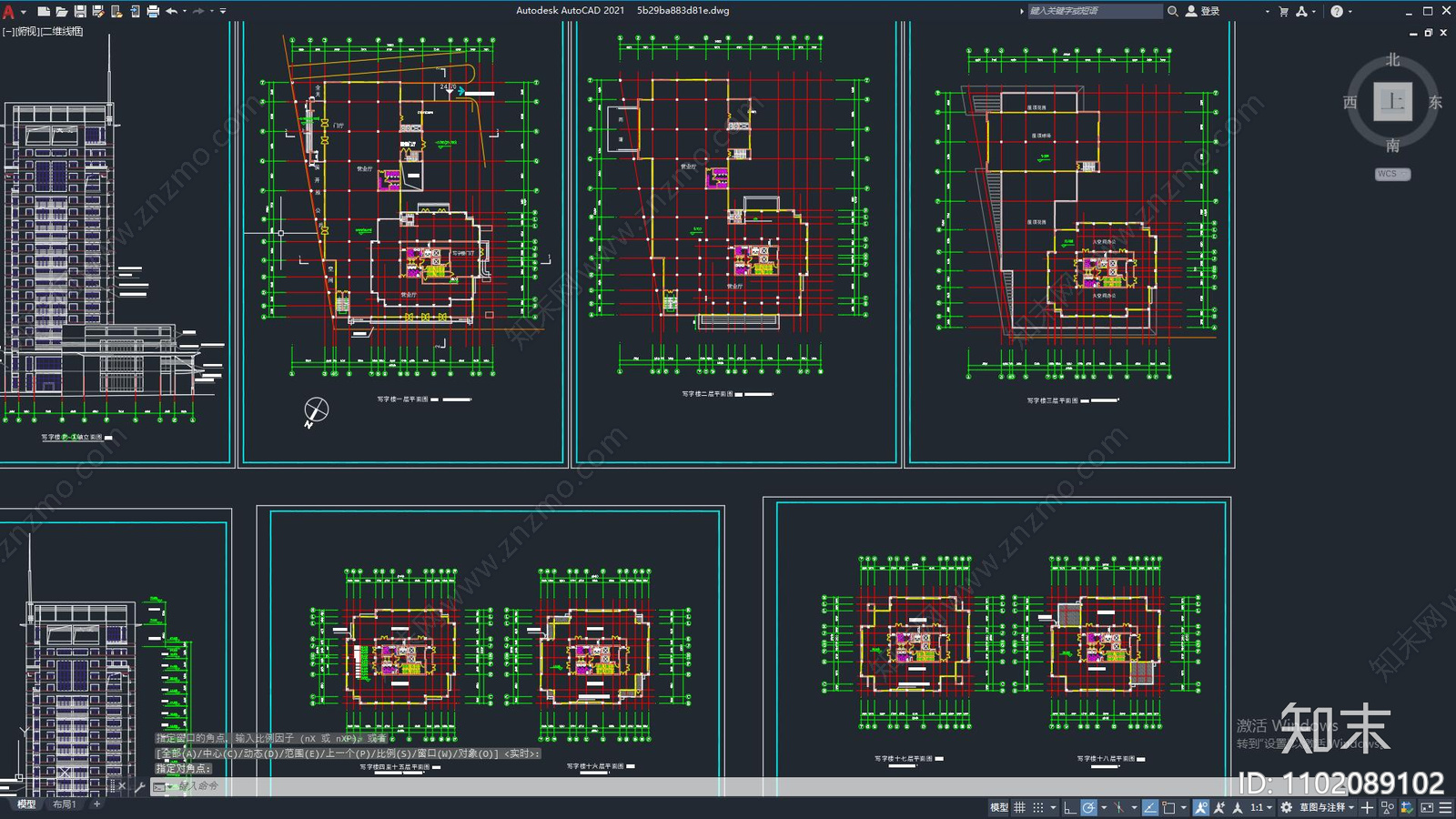Expand the undo history dropdown arrow
Viewport: 1456px width, 819px height.
coord(185,12)
